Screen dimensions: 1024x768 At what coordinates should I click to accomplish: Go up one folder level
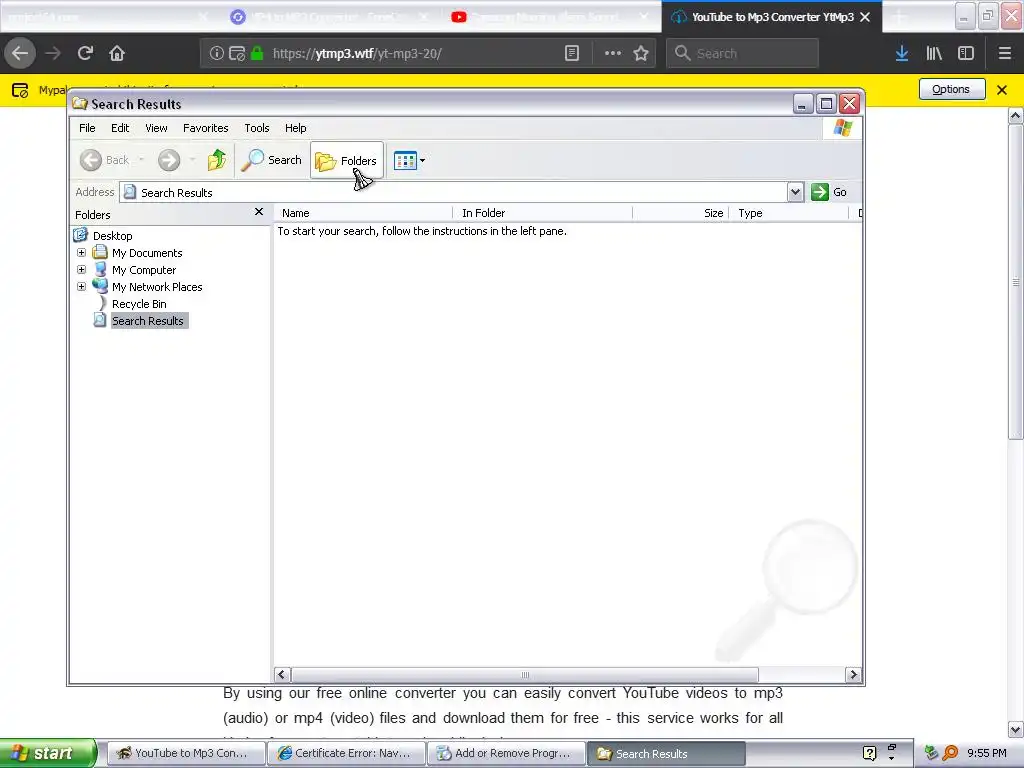pos(217,160)
